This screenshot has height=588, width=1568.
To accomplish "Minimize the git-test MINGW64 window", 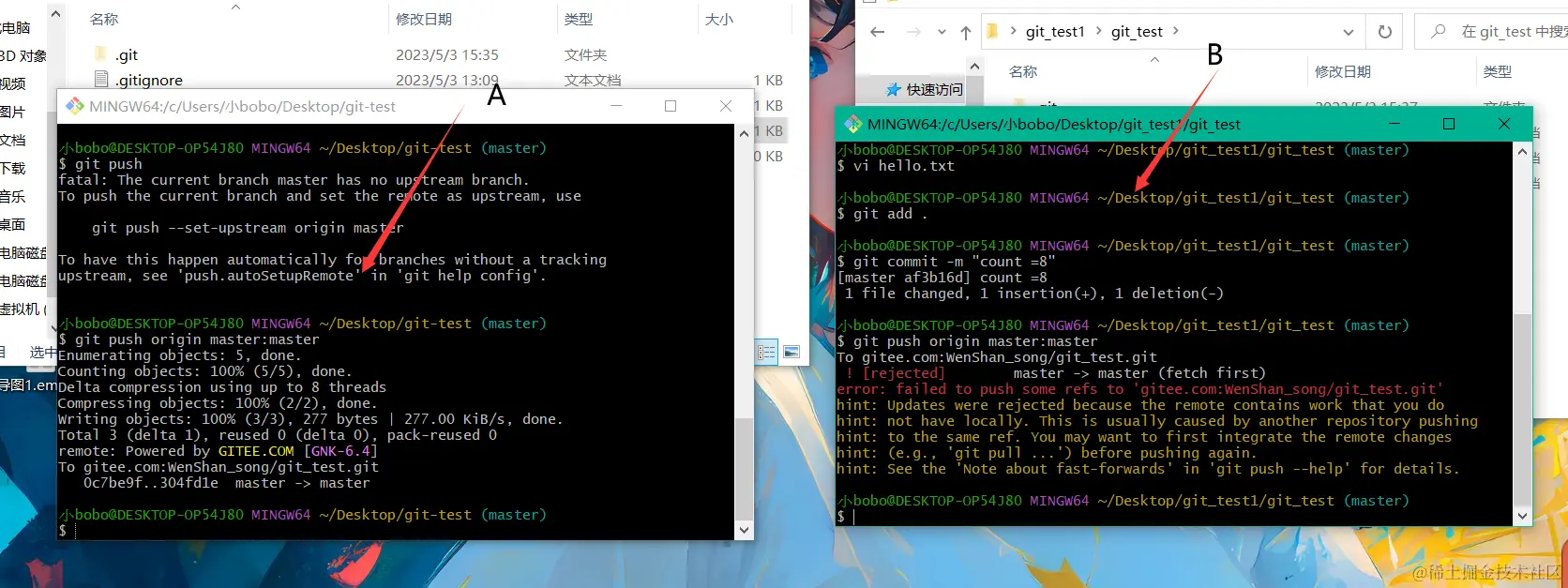I will 616,106.
